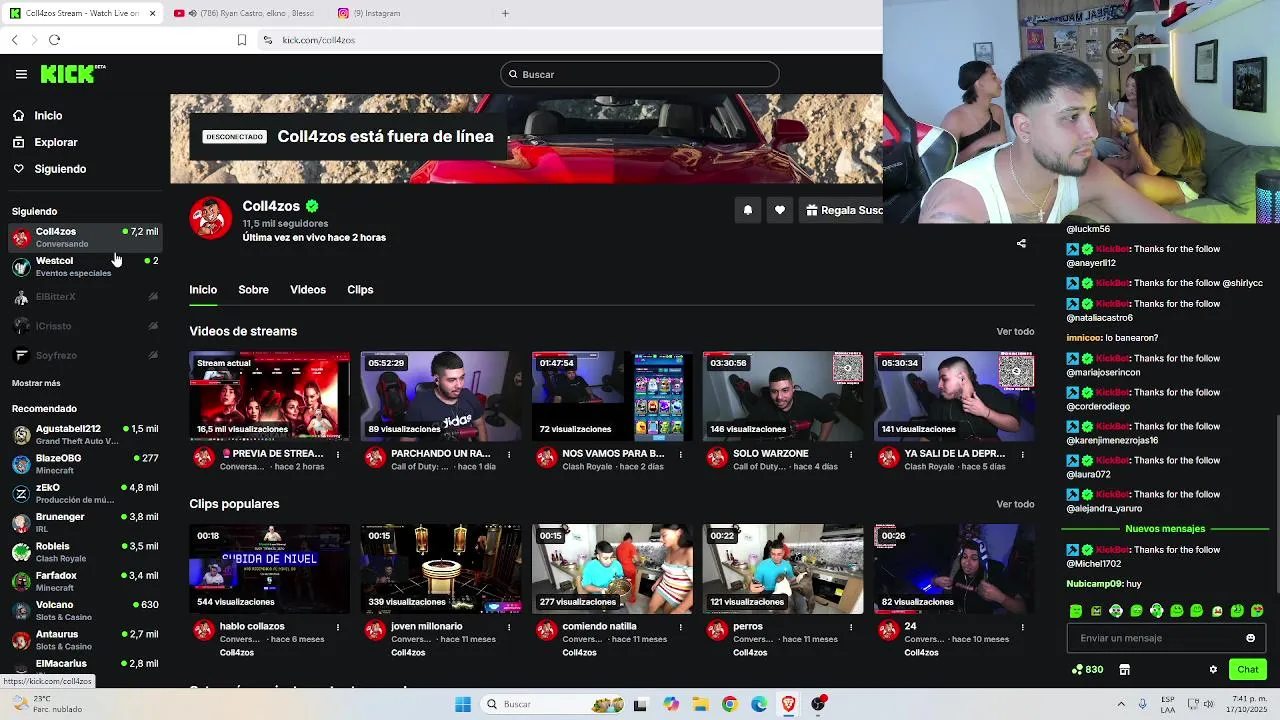Open a new browser tab
Image resolution: width=1280 pixels, height=720 pixels.
coord(505,13)
